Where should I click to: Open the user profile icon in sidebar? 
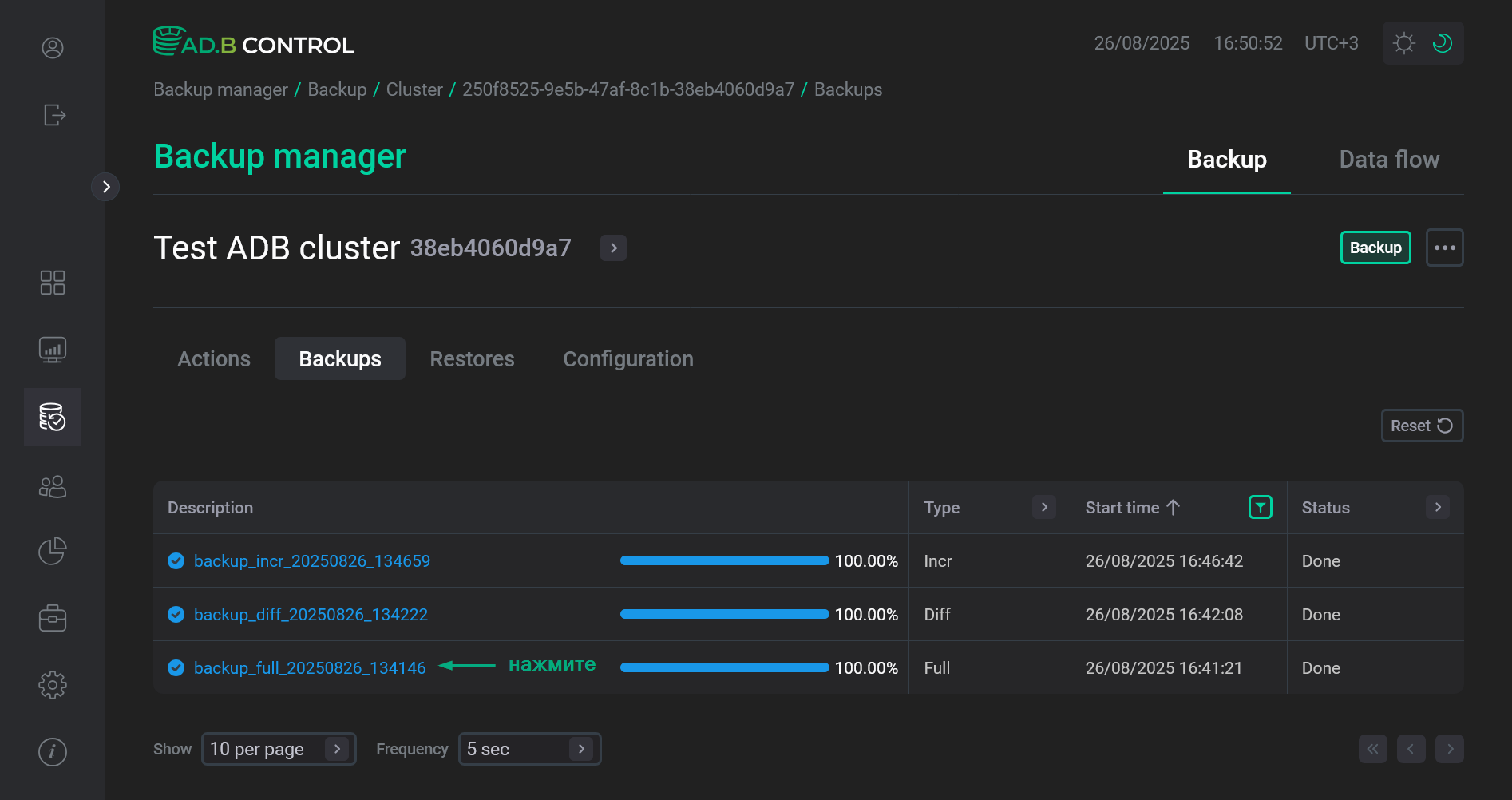(53, 48)
